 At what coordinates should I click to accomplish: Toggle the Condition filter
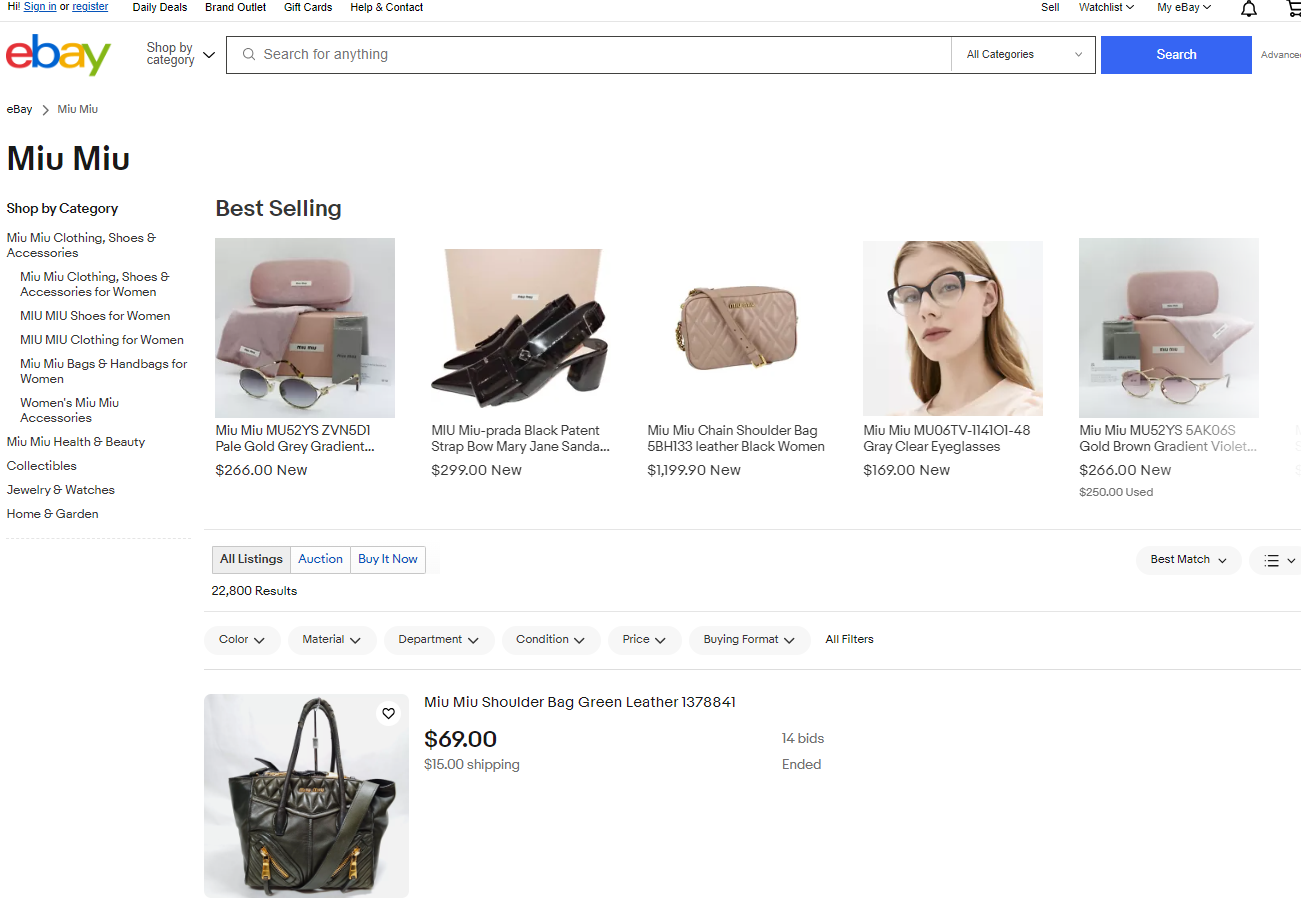[x=551, y=639]
